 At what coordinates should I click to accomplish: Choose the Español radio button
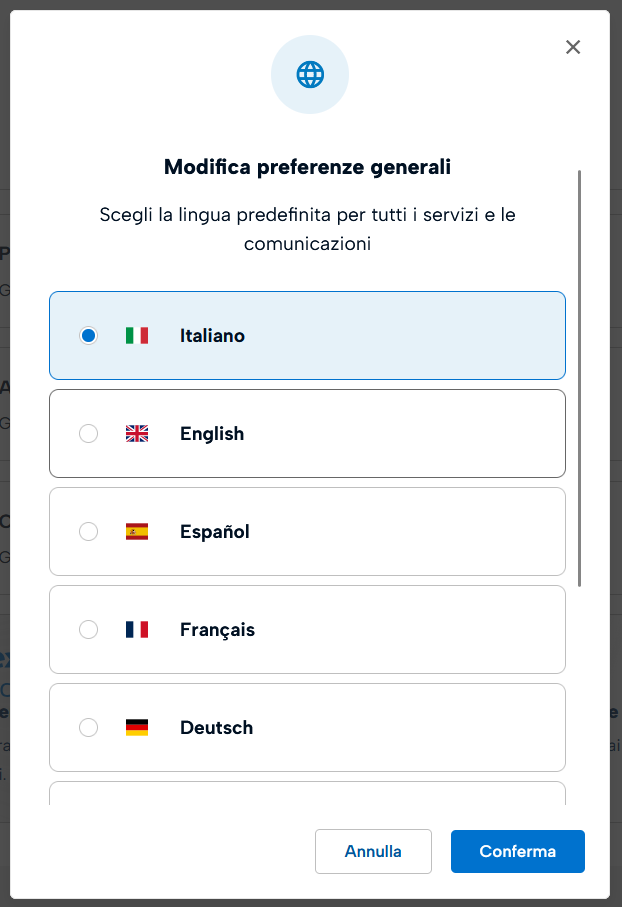89,532
